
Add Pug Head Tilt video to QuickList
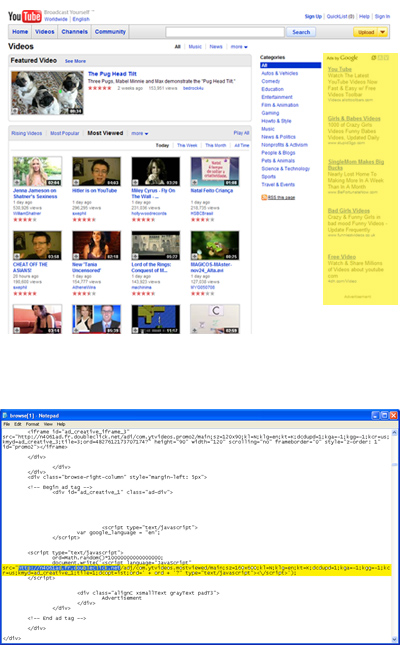(15, 111)
